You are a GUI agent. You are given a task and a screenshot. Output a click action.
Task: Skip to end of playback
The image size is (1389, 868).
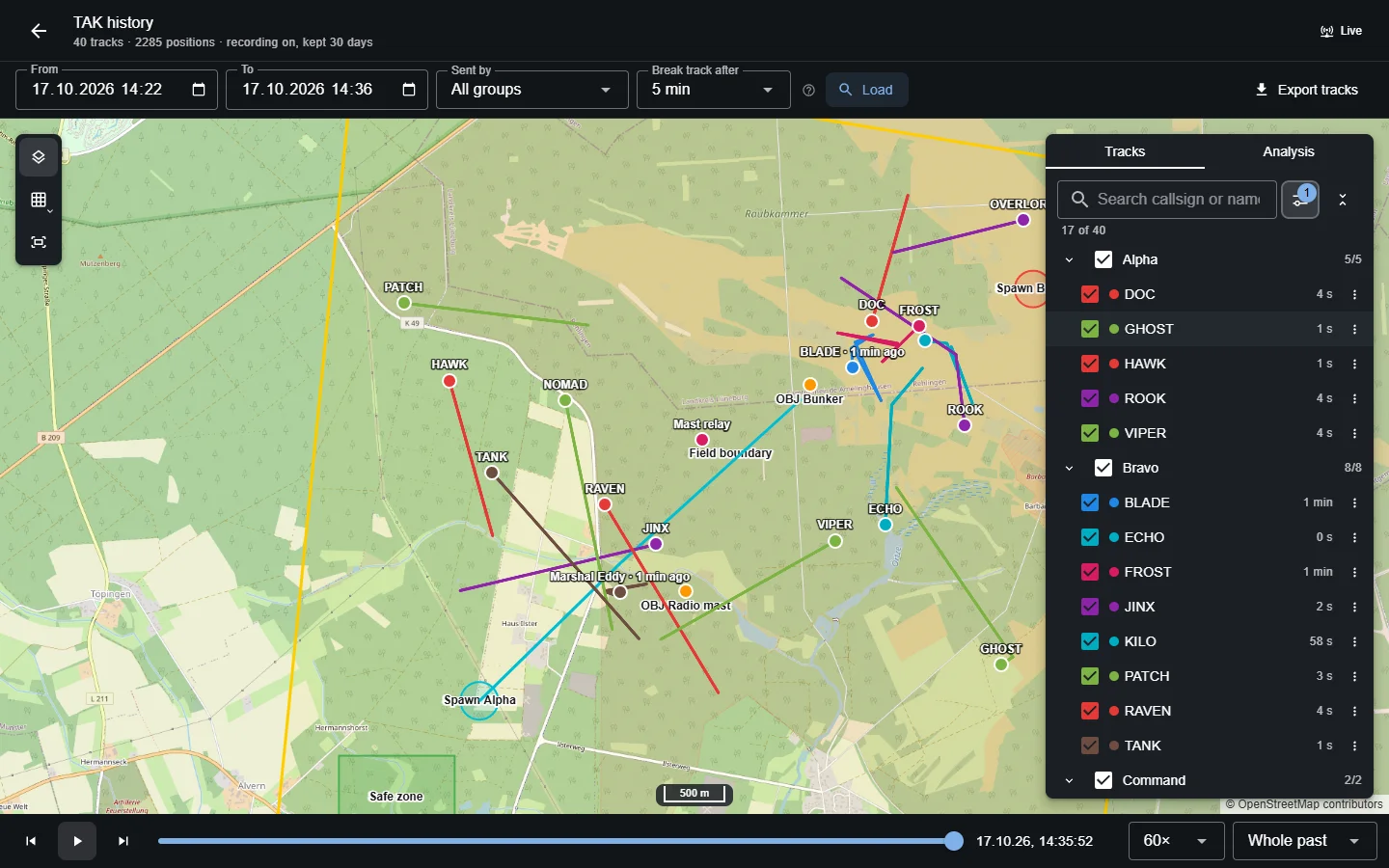click(x=123, y=841)
